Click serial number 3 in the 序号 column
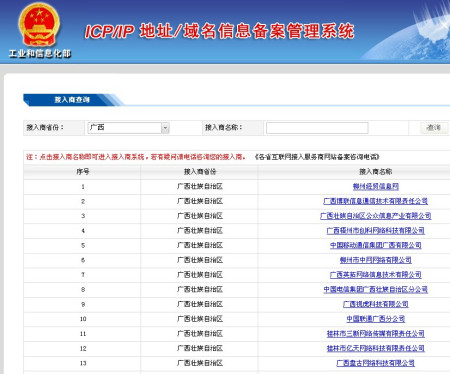This screenshot has width=450, height=374. 83,216
